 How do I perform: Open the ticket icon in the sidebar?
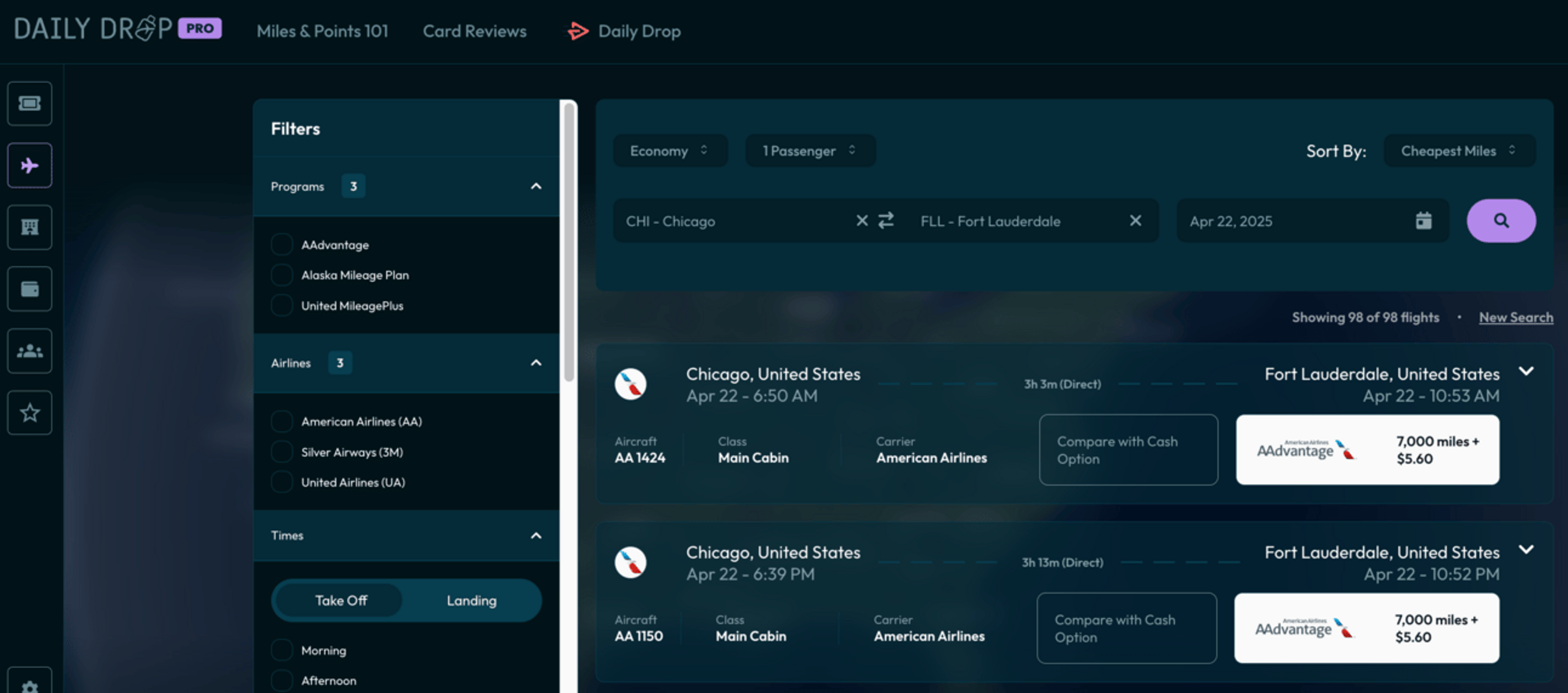coord(29,104)
